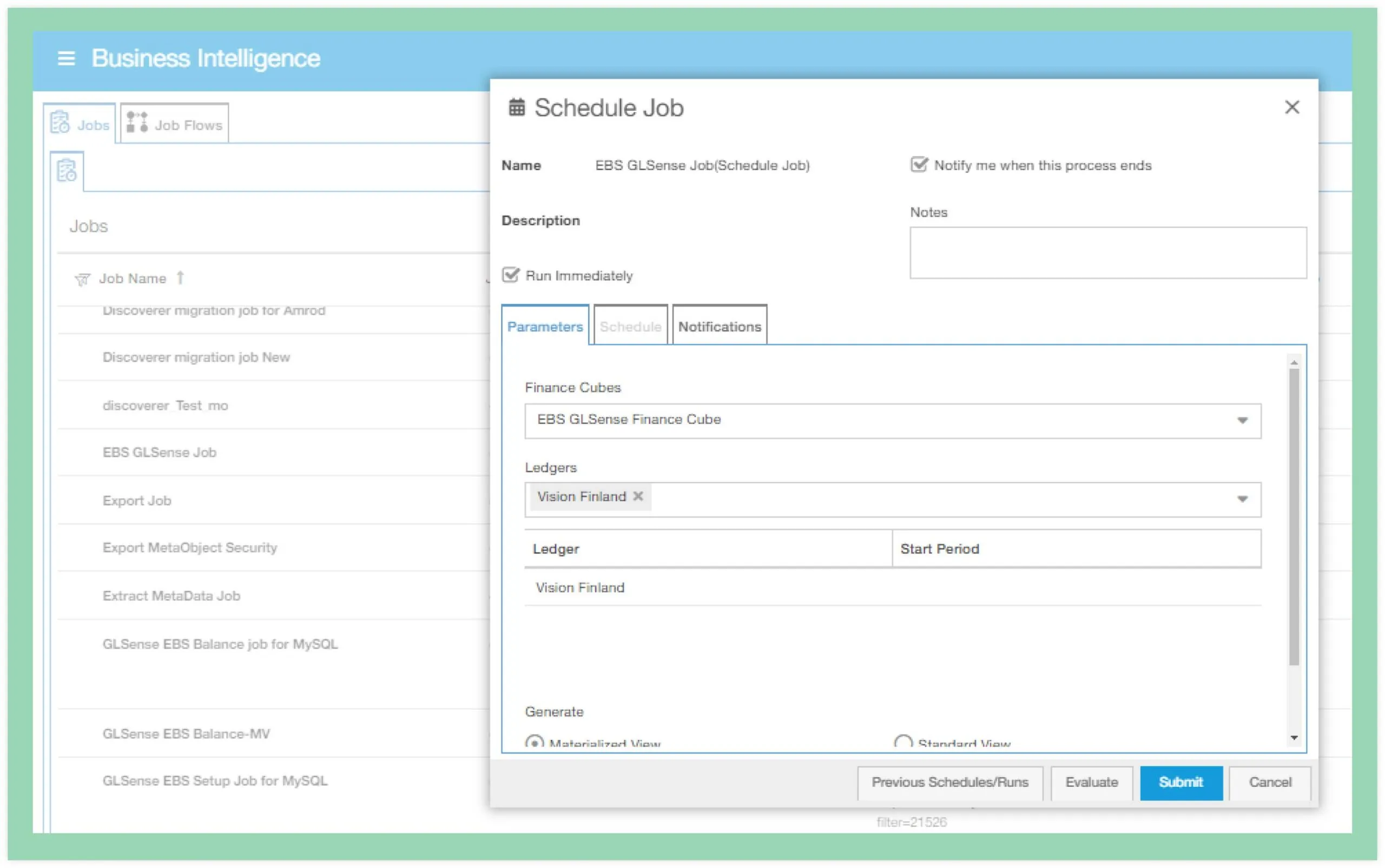Click inside the Notes text field
Viewport: 1385px width, 868px height.
click(1107, 253)
